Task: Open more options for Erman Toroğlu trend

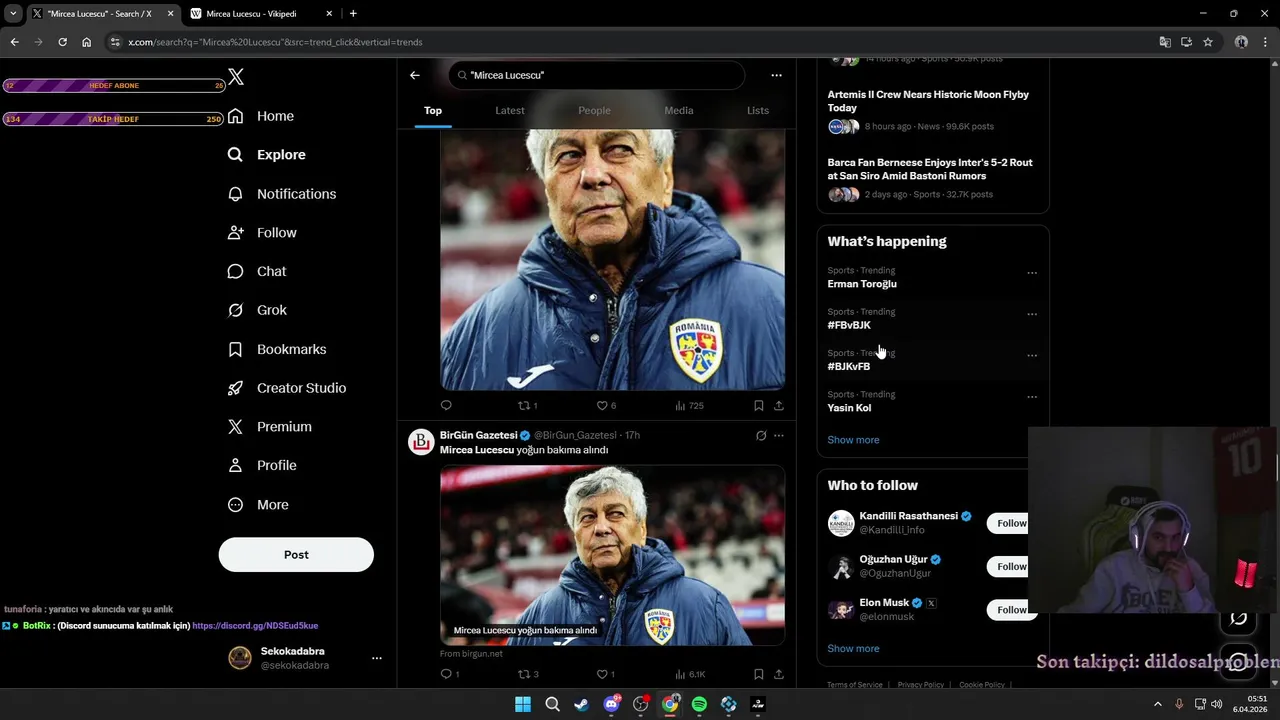Action: click(x=1032, y=273)
